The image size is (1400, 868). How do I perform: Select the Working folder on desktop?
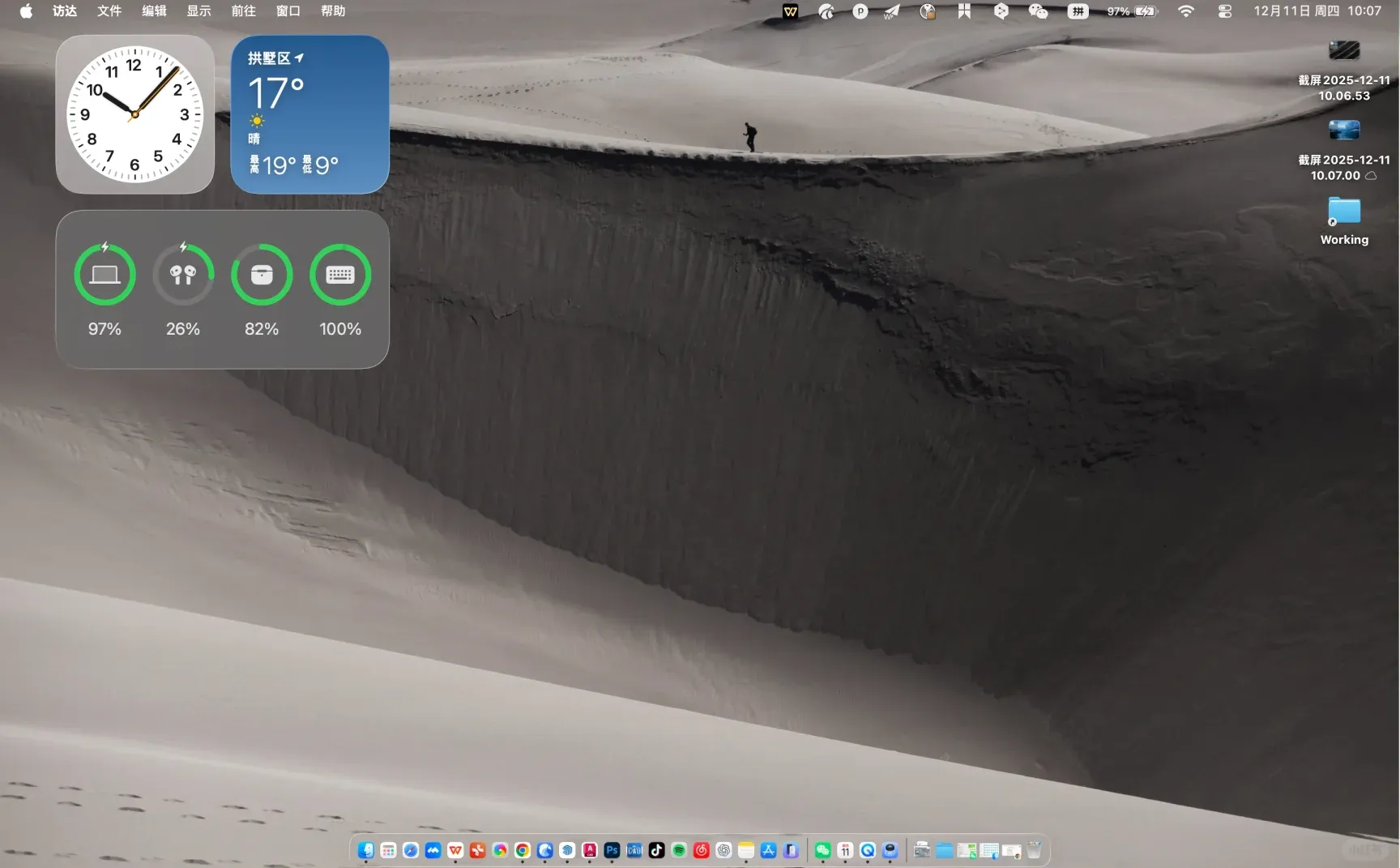coord(1344,221)
